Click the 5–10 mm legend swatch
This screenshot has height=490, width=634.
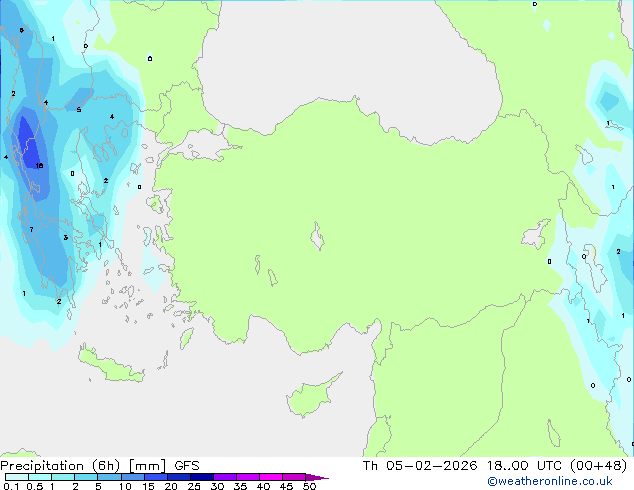coord(110,477)
